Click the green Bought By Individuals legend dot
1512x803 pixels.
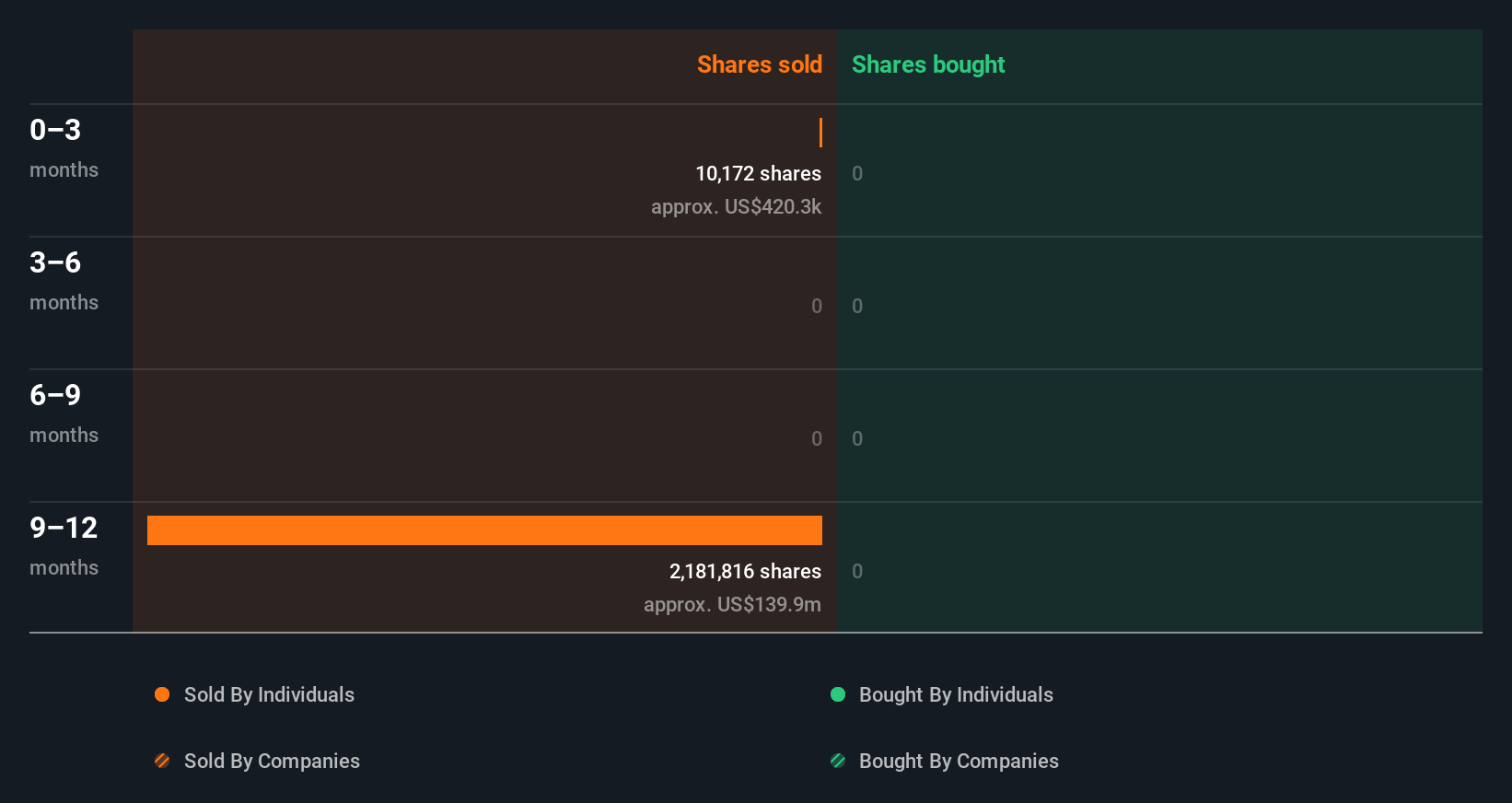pos(838,694)
